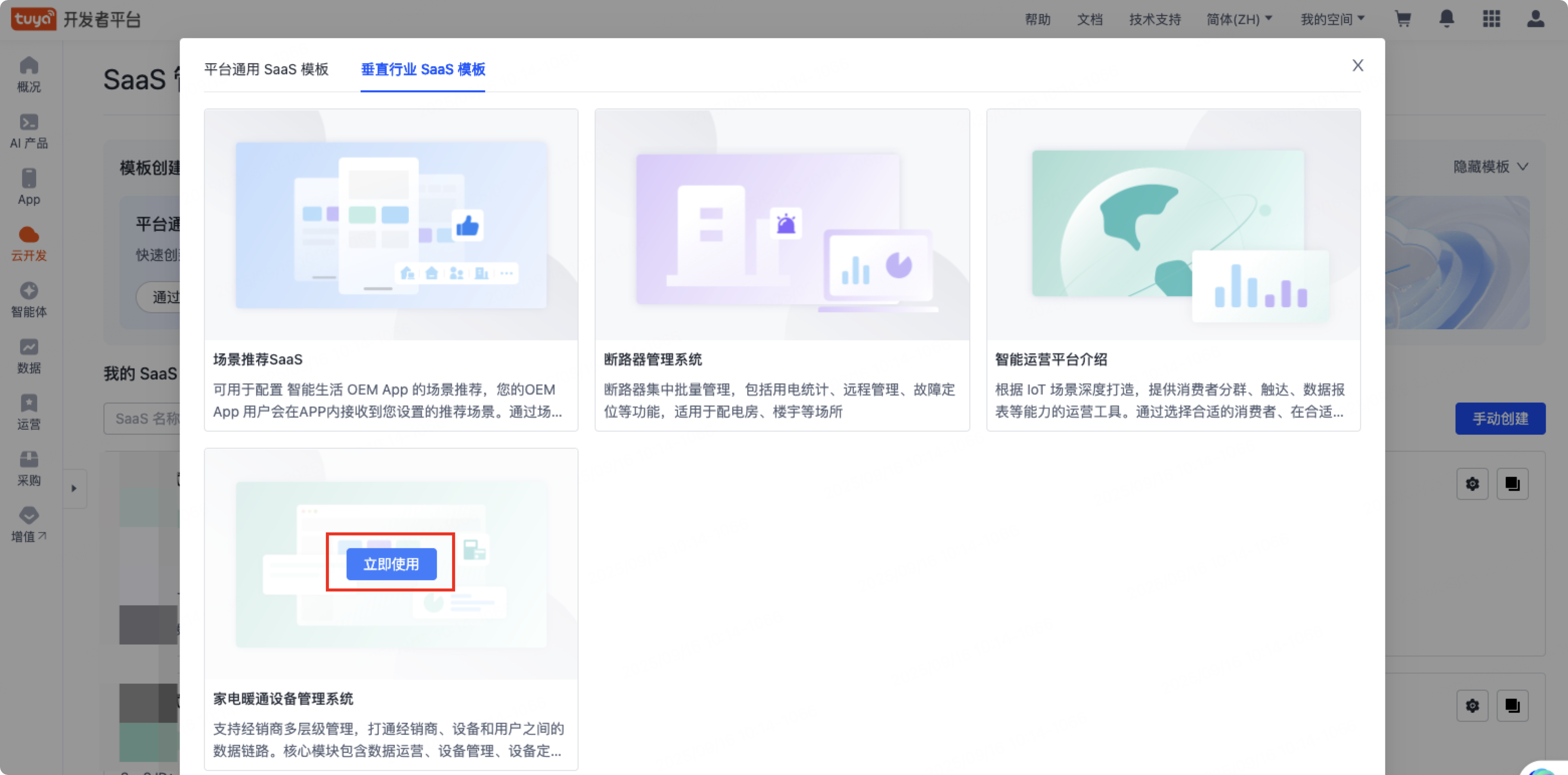This screenshot has width=1568, height=775.
Task: Click the 手动创建 button
Action: tap(1500, 419)
